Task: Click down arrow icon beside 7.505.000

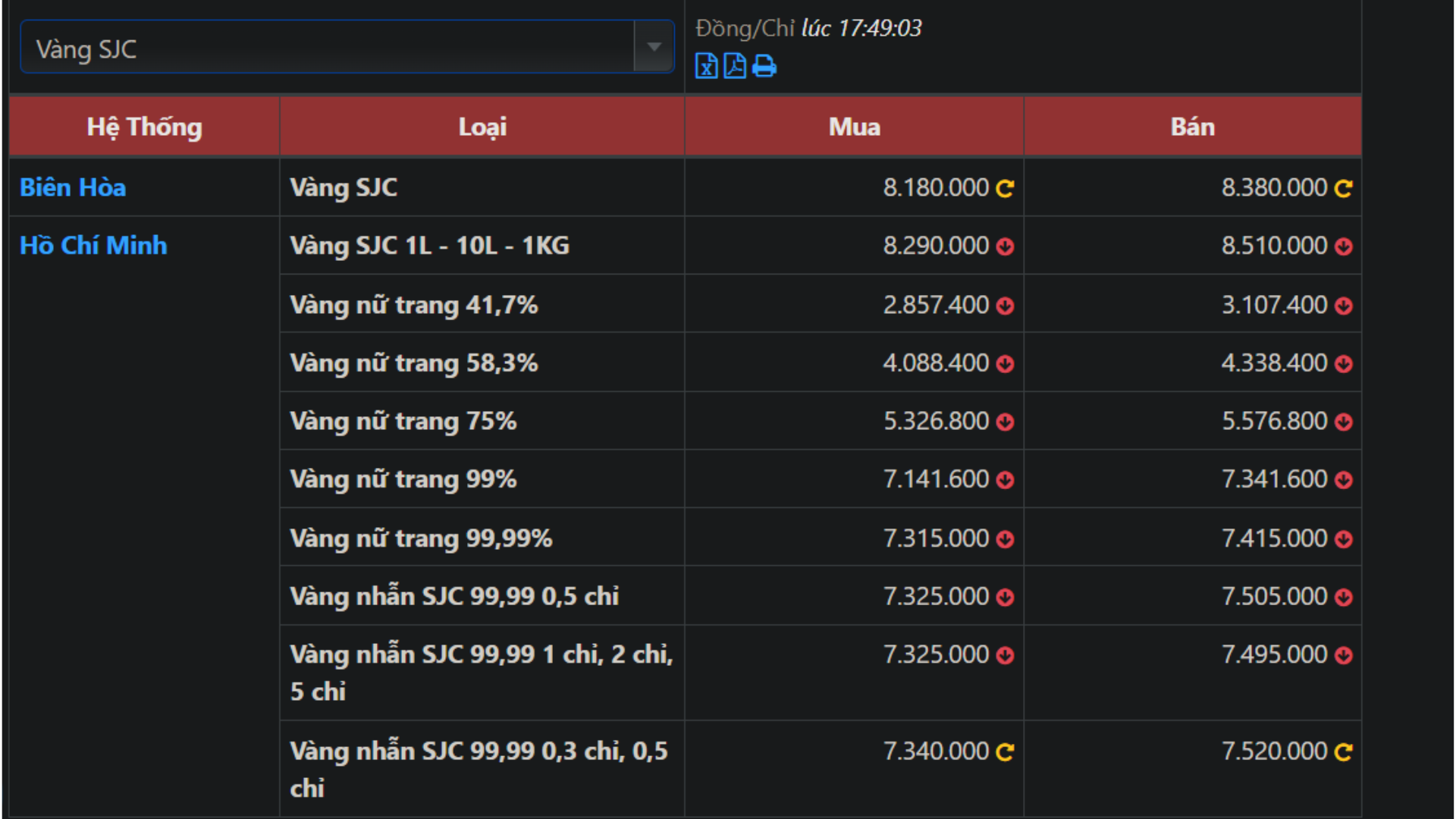Action: (1343, 598)
